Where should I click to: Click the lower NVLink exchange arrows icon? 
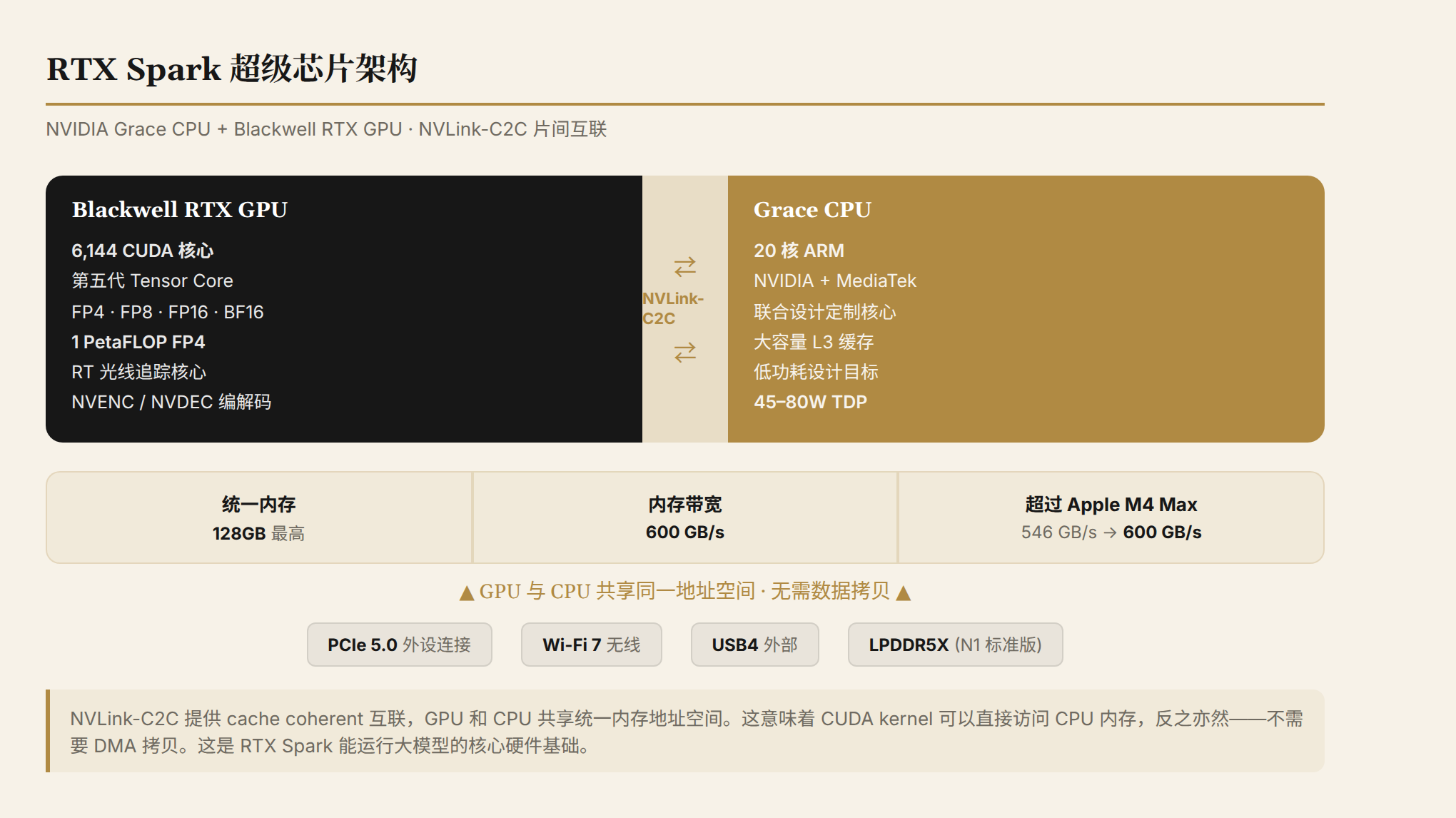point(685,353)
